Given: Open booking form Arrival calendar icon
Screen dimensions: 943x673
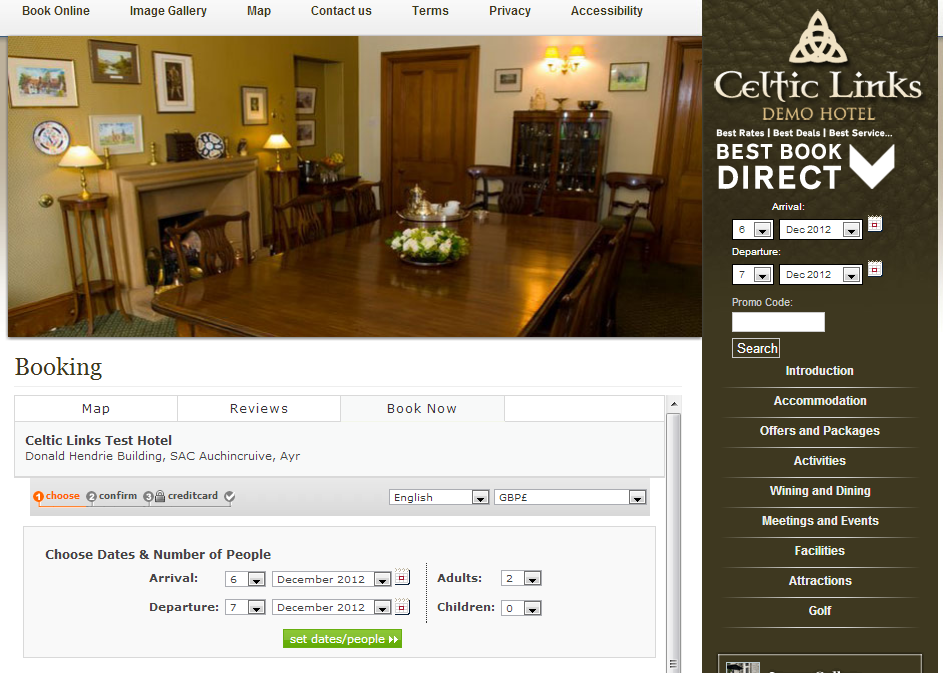Looking at the screenshot, I should click(x=402, y=577).
